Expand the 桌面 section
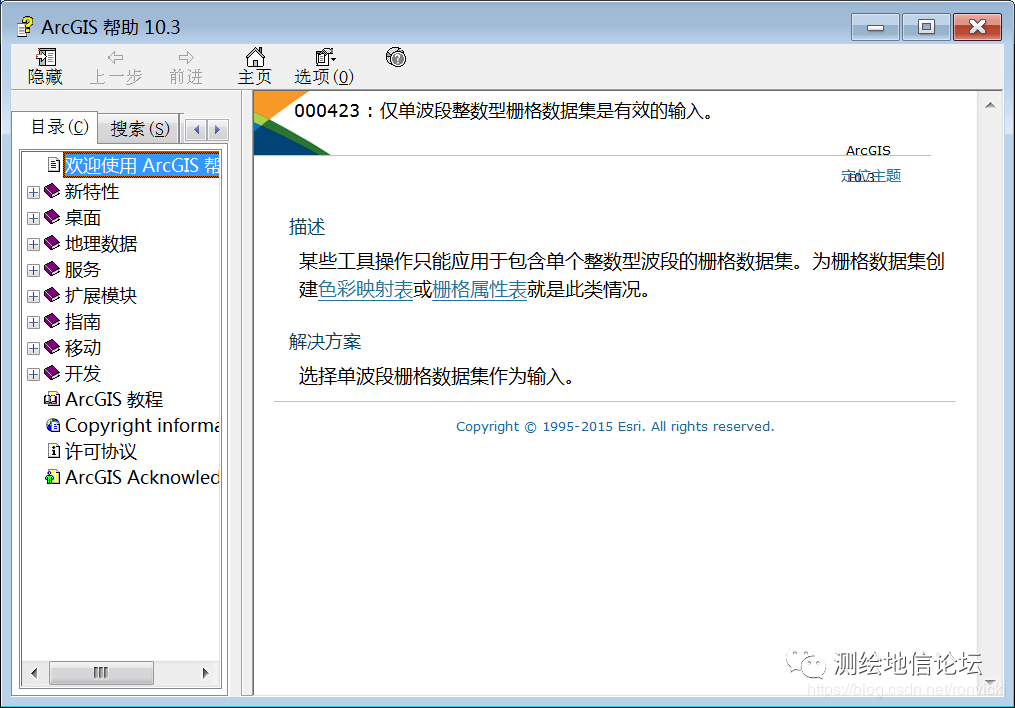Screen dimensions: 1015x708 (x=33, y=217)
